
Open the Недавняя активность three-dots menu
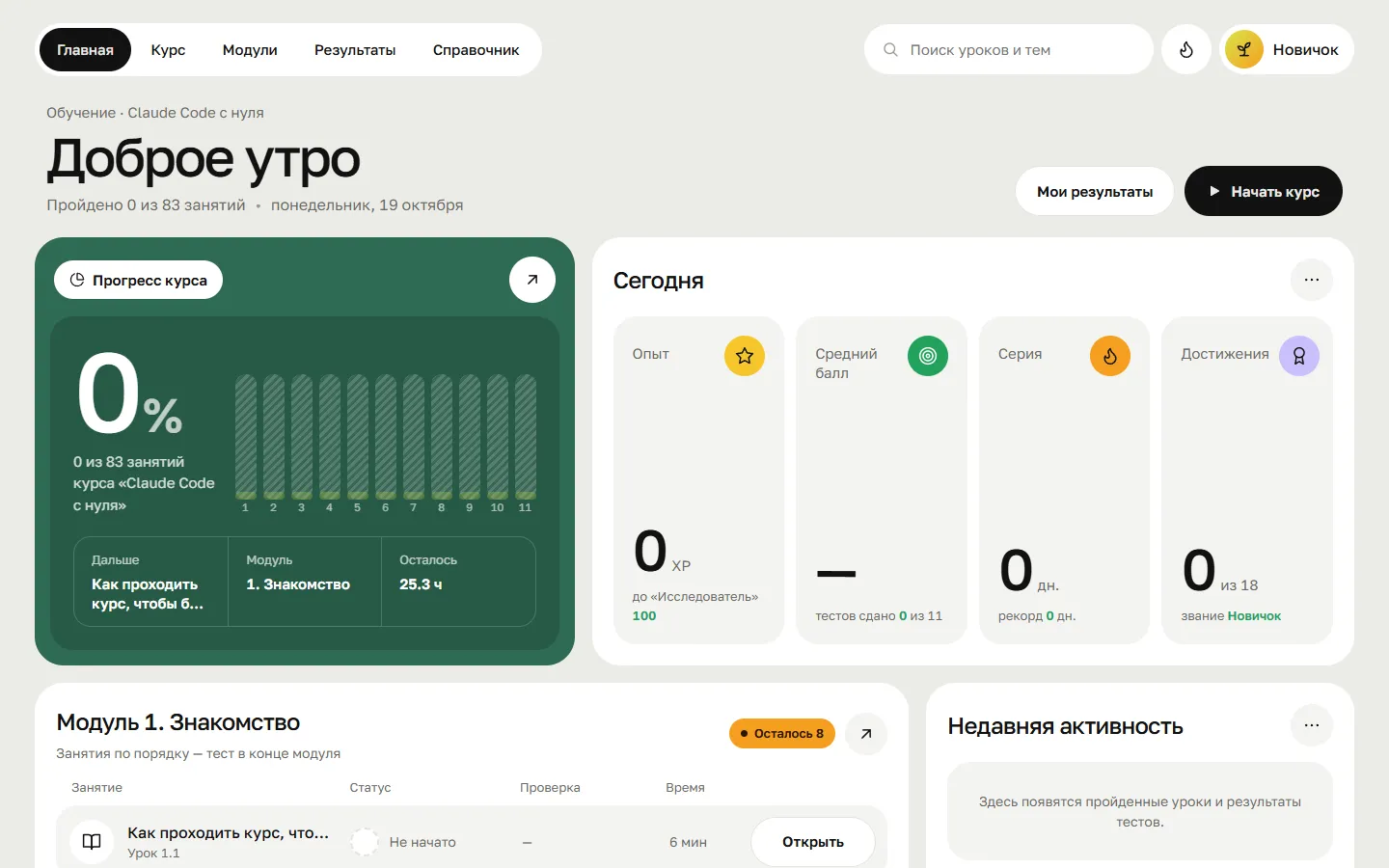1312,725
